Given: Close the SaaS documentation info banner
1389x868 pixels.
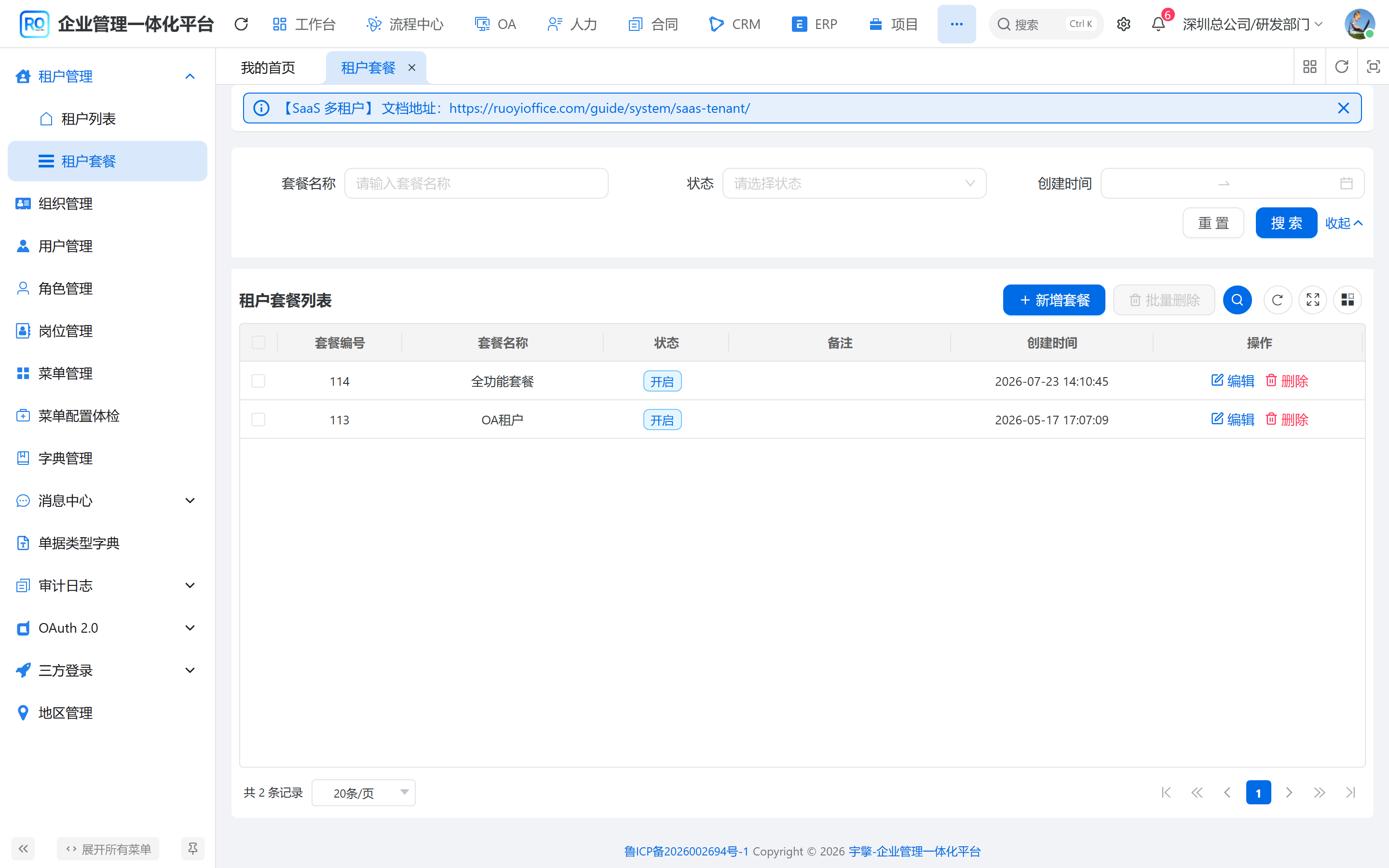Looking at the screenshot, I should [x=1343, y=108].
